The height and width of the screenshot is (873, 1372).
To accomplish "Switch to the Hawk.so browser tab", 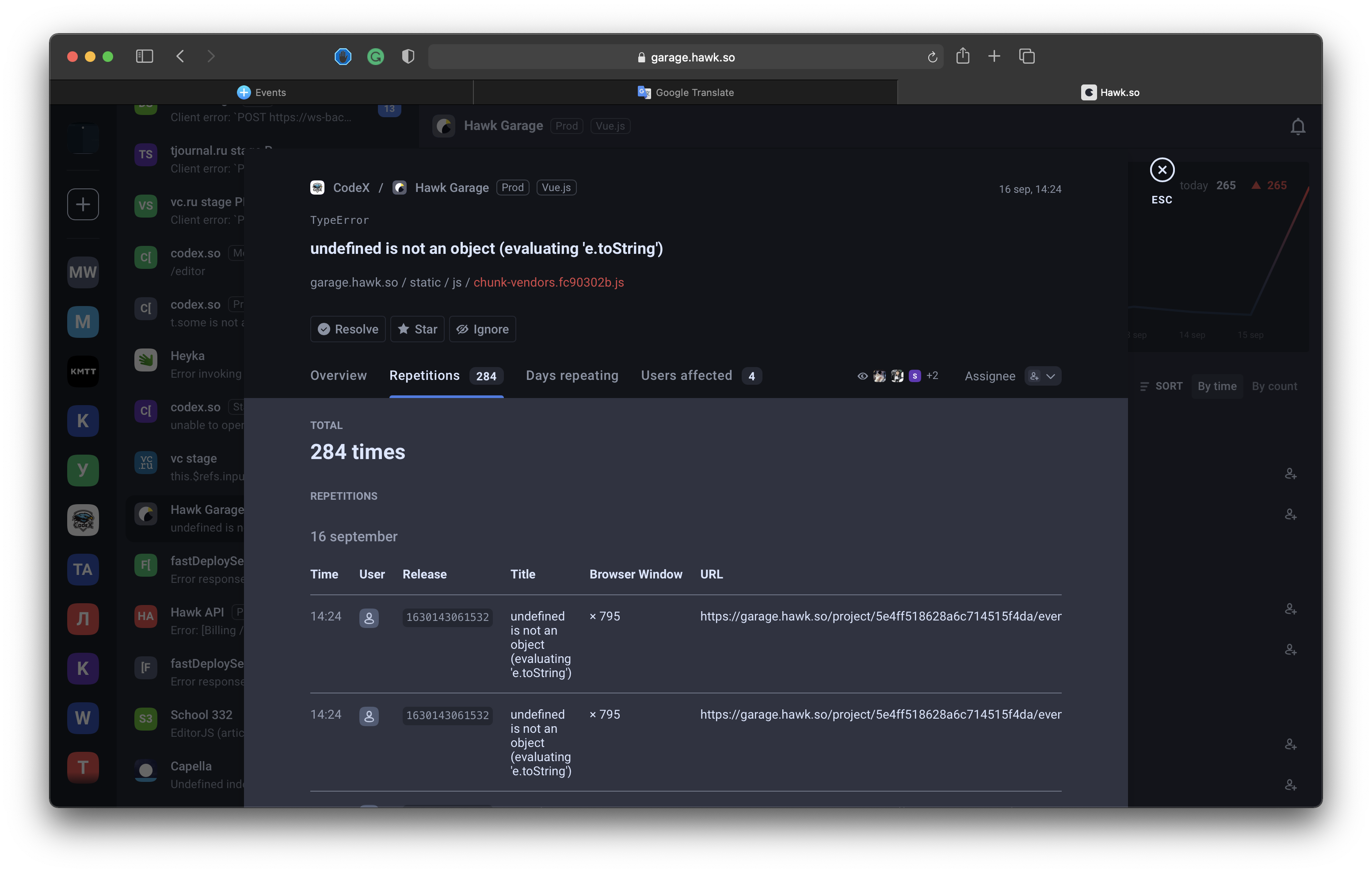I will [1110, 92].
